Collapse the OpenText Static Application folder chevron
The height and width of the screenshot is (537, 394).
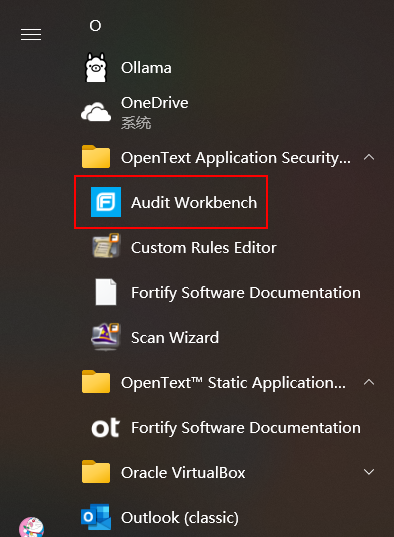coord(369,382)
